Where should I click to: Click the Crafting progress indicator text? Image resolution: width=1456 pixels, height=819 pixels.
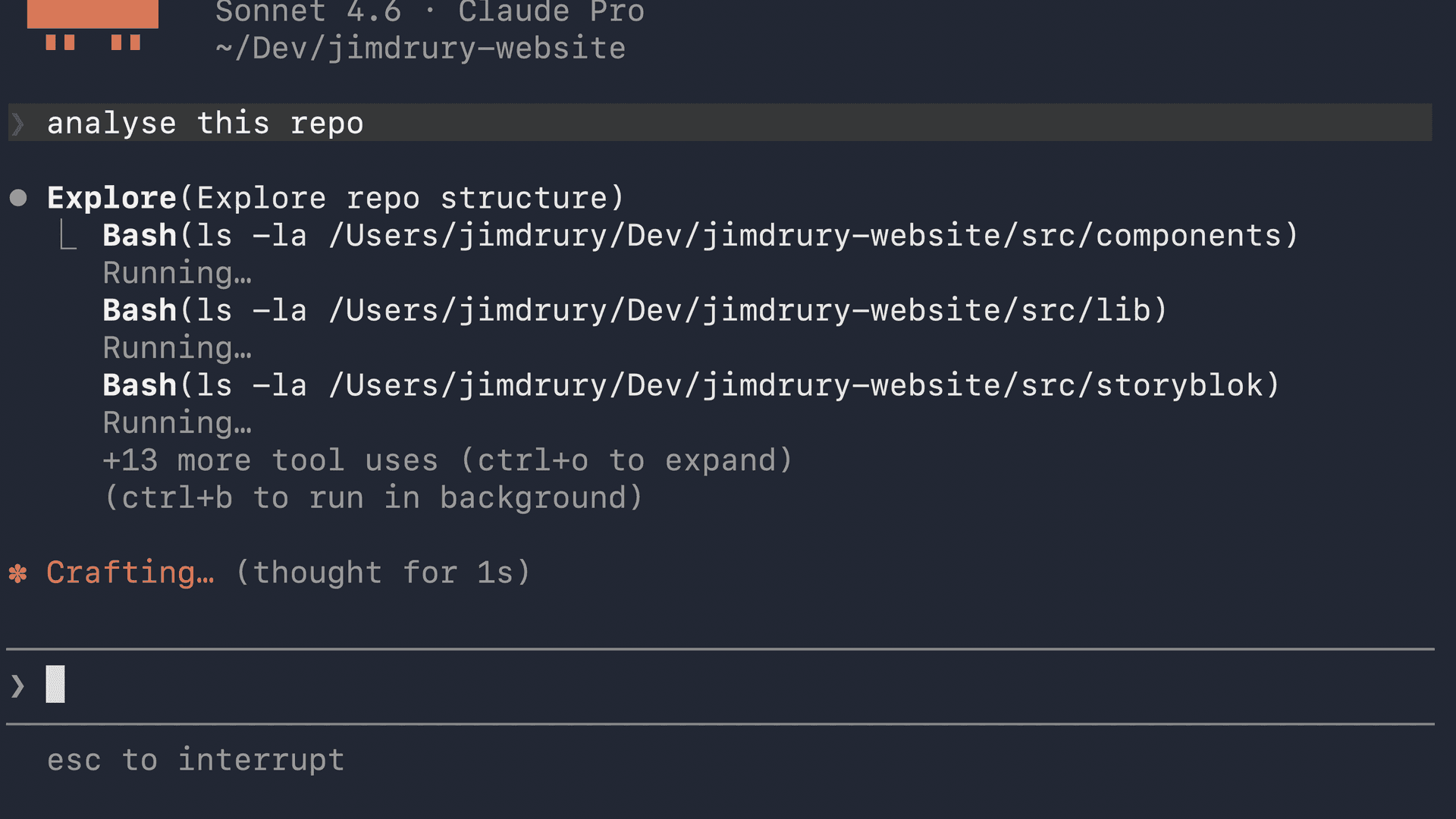point(130,573)
